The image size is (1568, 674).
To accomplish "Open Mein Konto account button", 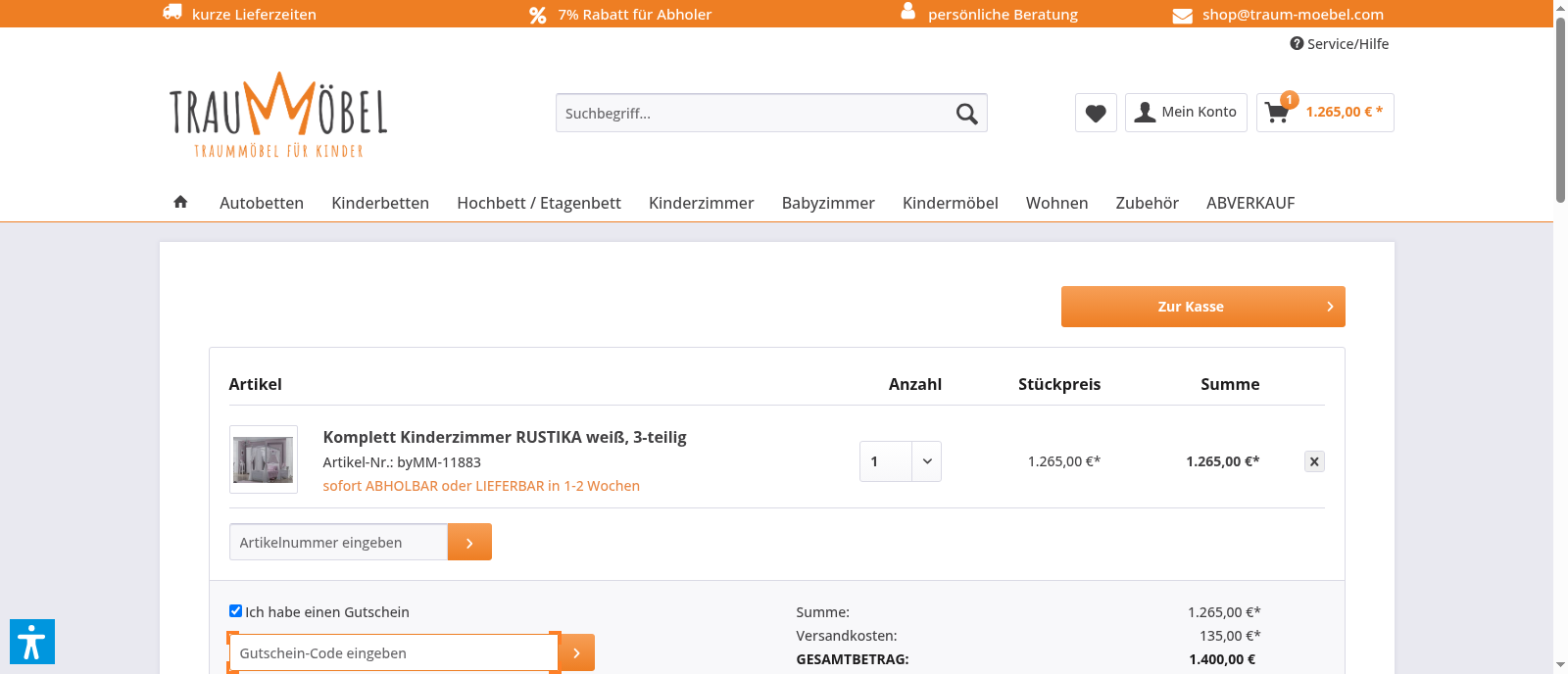I will [x=1186, y=113].
